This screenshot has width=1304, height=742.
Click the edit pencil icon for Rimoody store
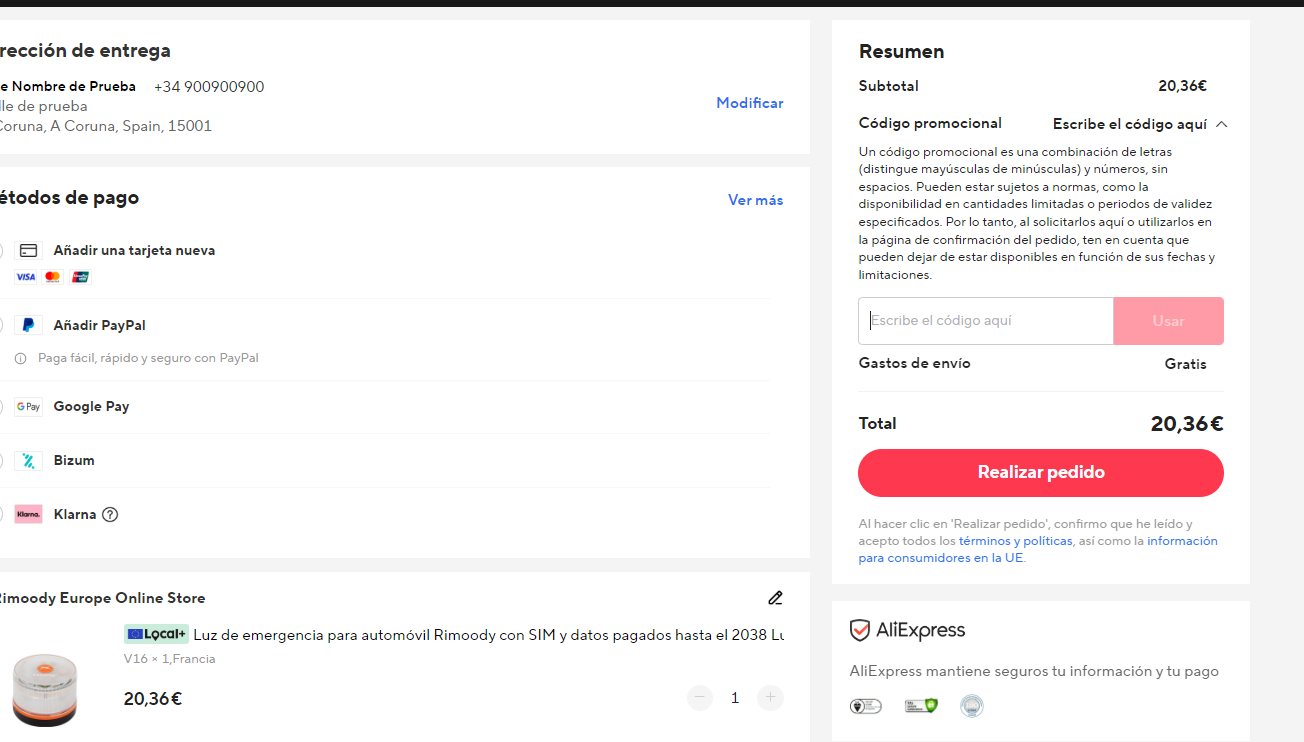pyautogui.click(x=775, y=598)
